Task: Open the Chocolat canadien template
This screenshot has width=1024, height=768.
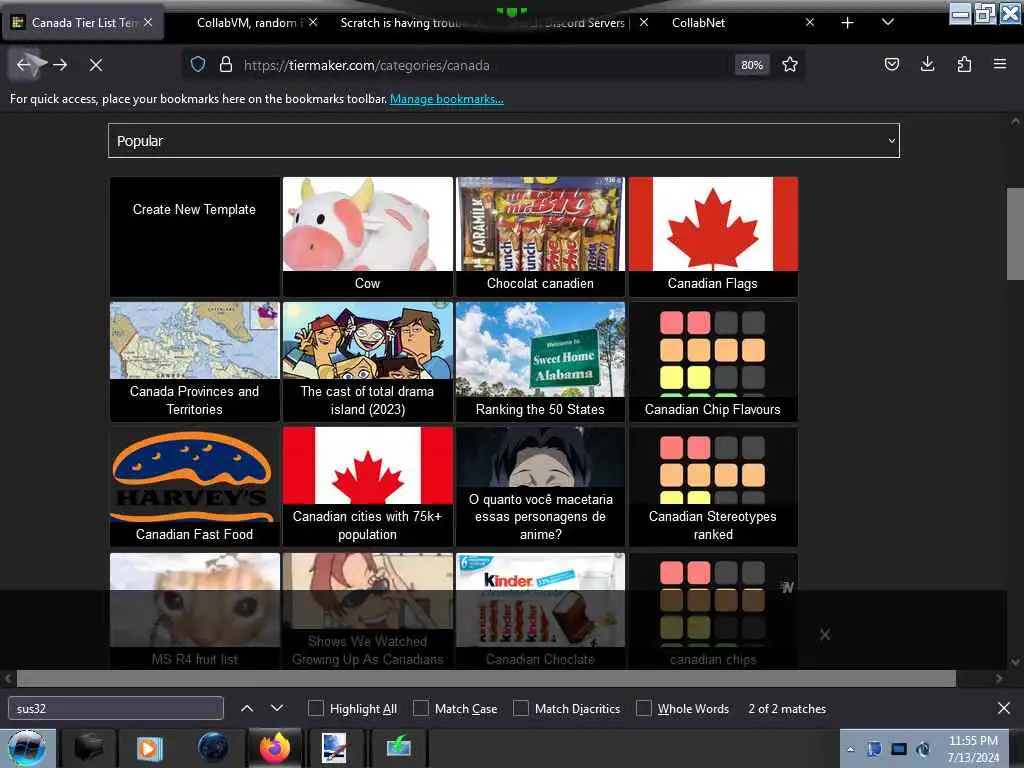Action: tap(540, 236)
